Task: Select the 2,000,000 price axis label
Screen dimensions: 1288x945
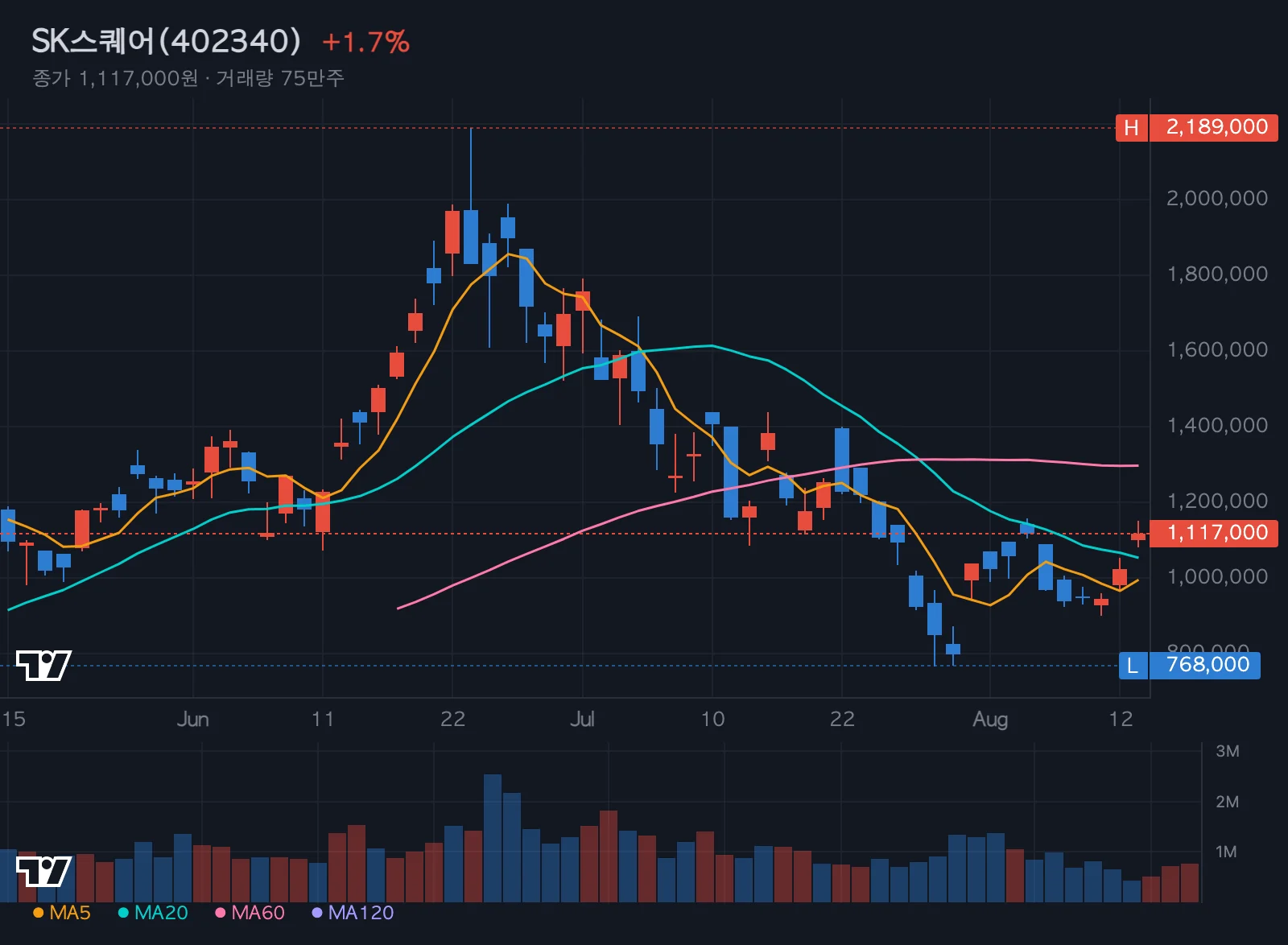Action: click(1217, 198)
